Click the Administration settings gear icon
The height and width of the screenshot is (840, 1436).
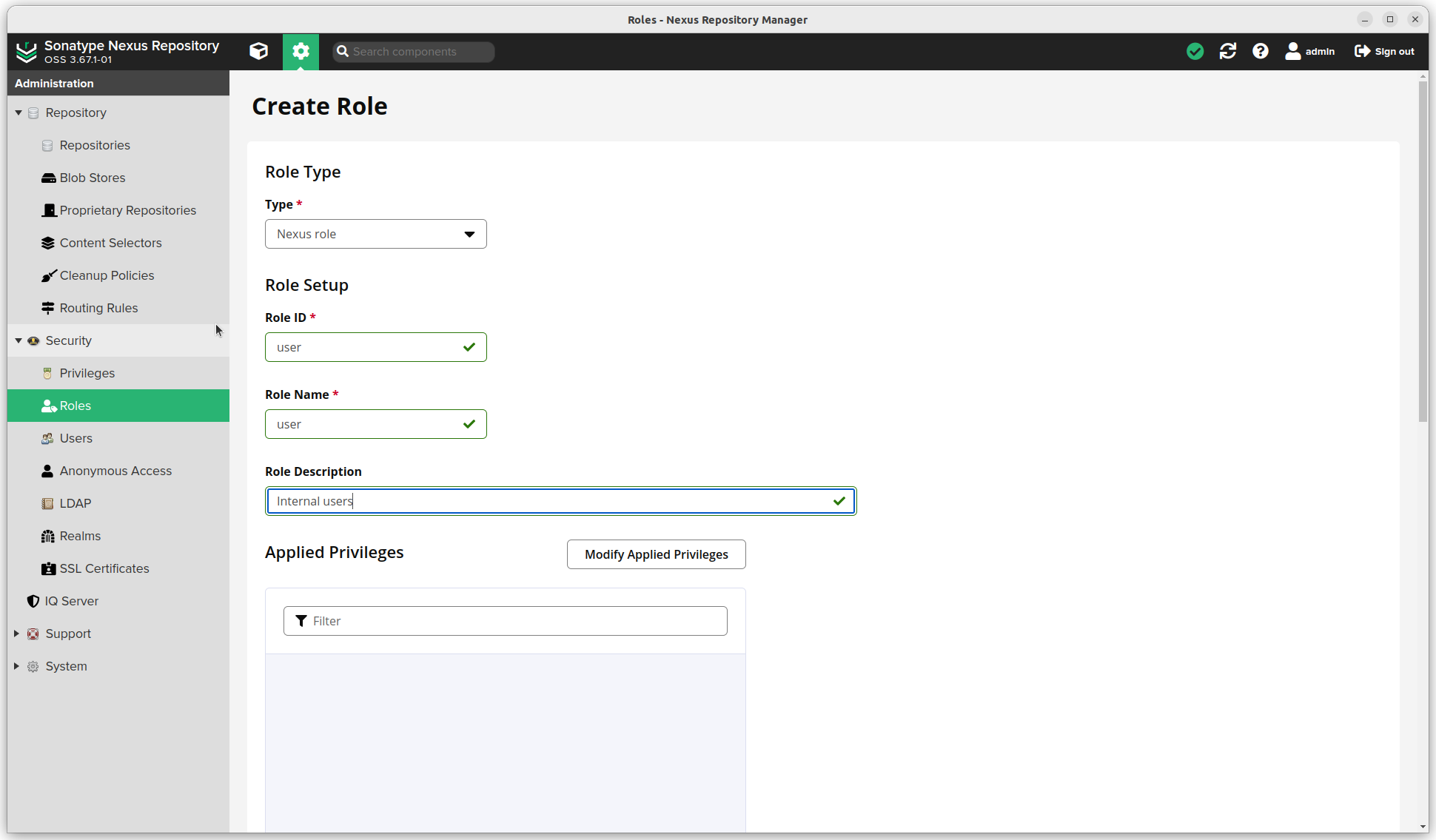click(x=300, y=51)
